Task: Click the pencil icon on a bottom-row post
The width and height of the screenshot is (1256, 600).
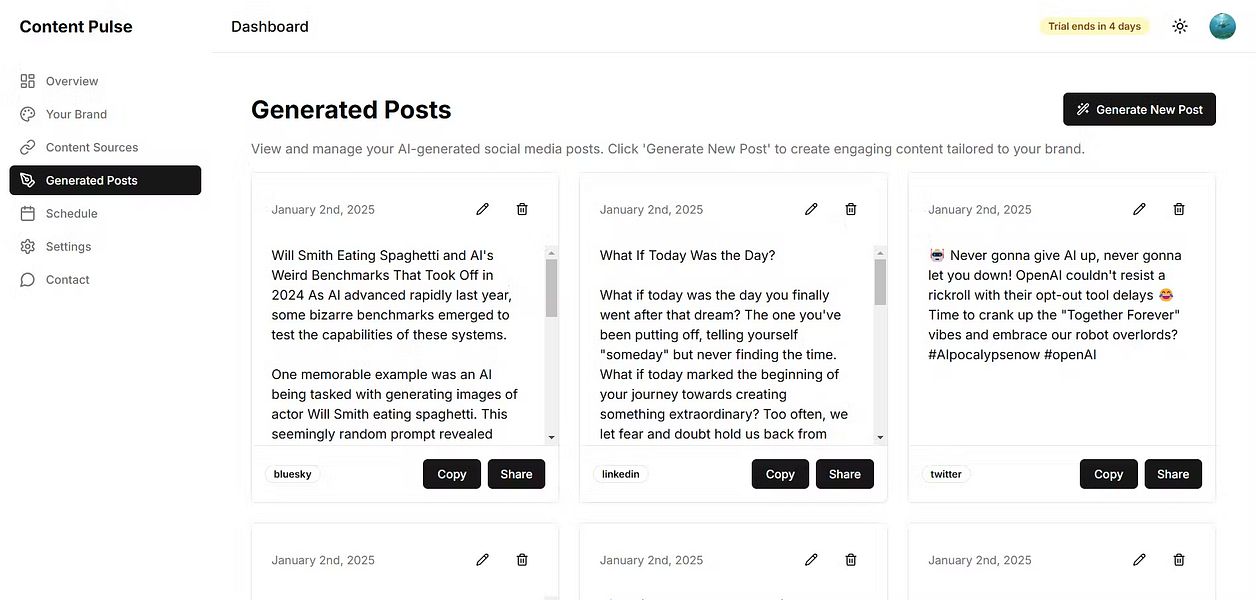Action: (x=482, y=560)
